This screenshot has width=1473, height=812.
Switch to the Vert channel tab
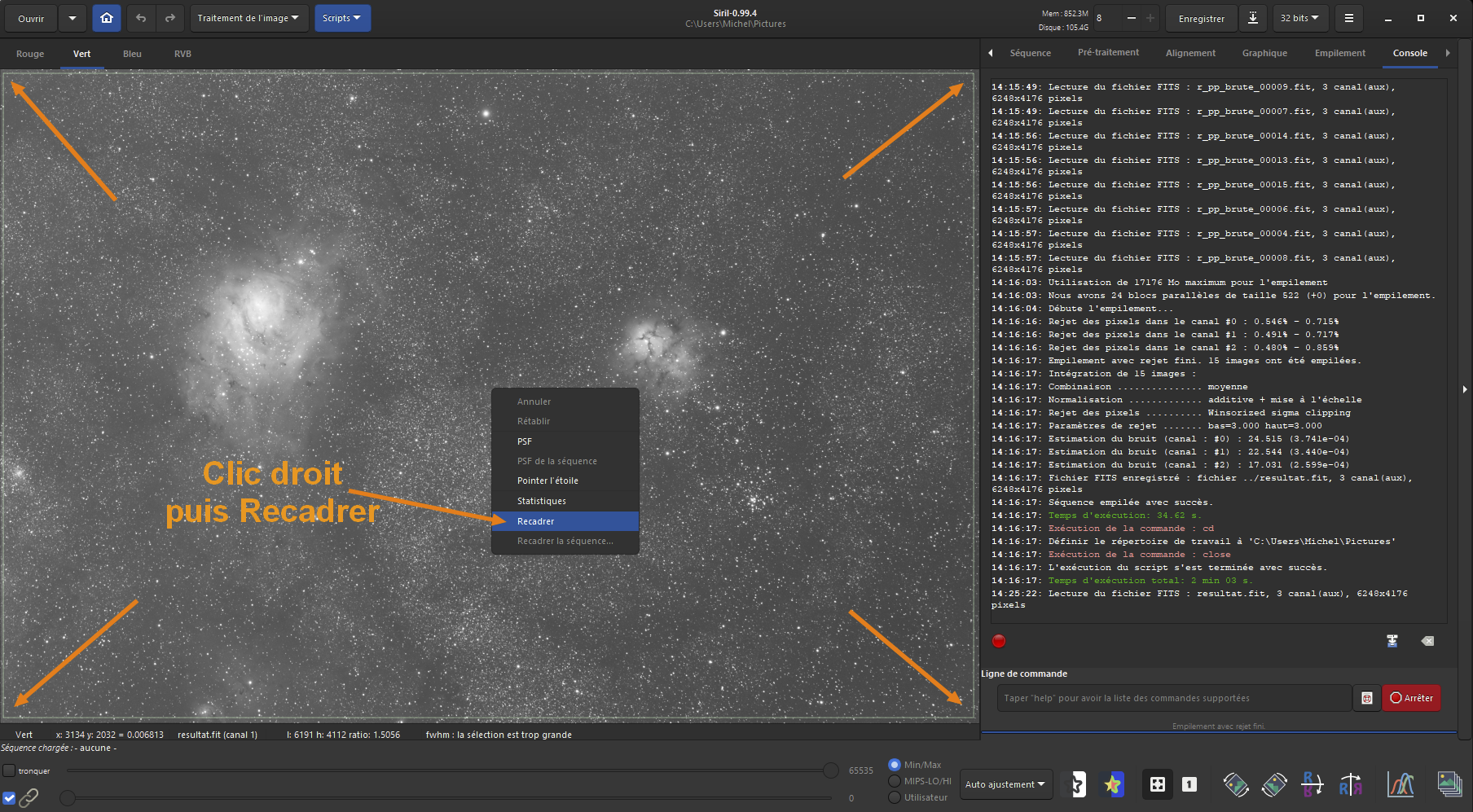coord(82,54)
